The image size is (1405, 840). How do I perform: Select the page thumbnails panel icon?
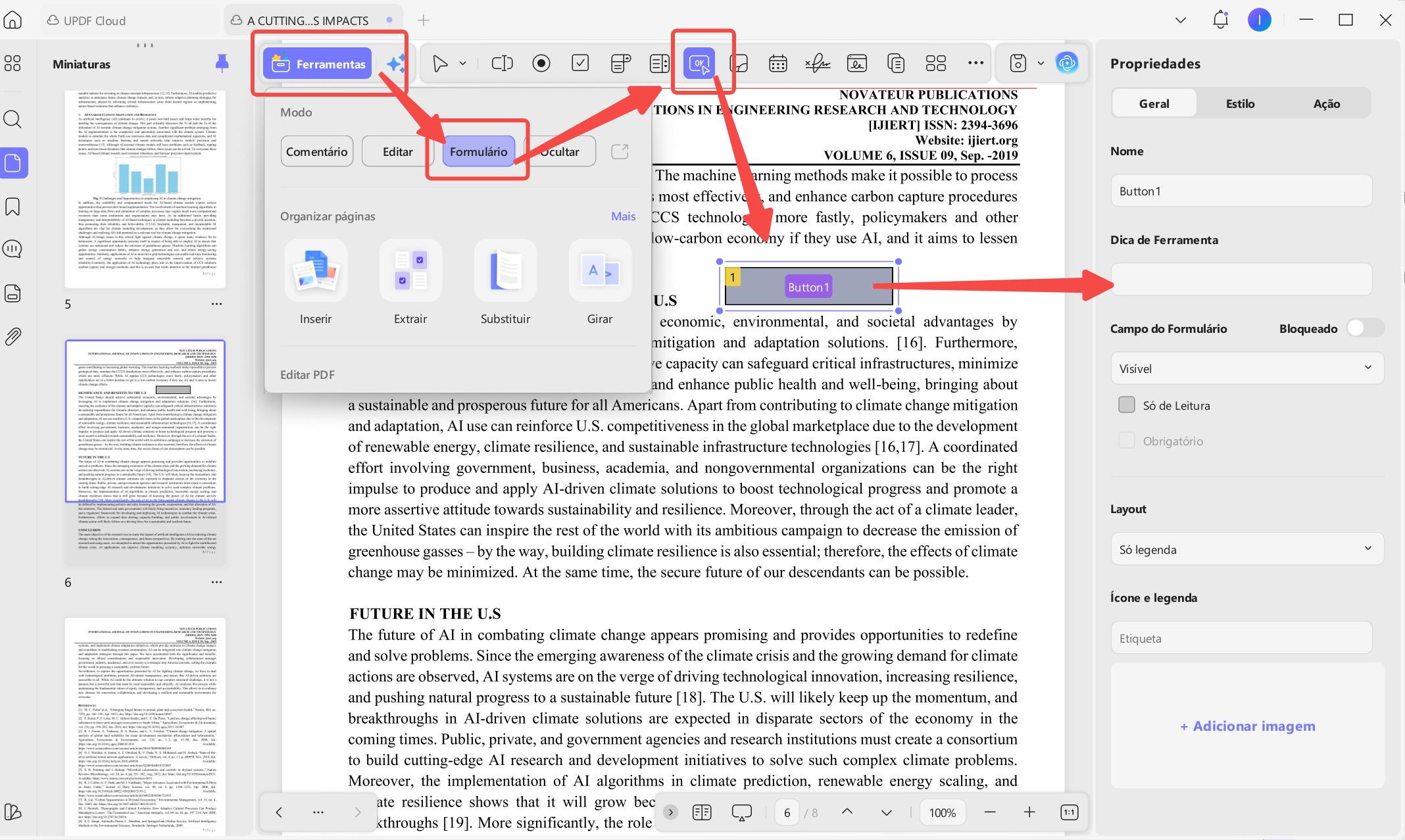click(x=13, y=162)
